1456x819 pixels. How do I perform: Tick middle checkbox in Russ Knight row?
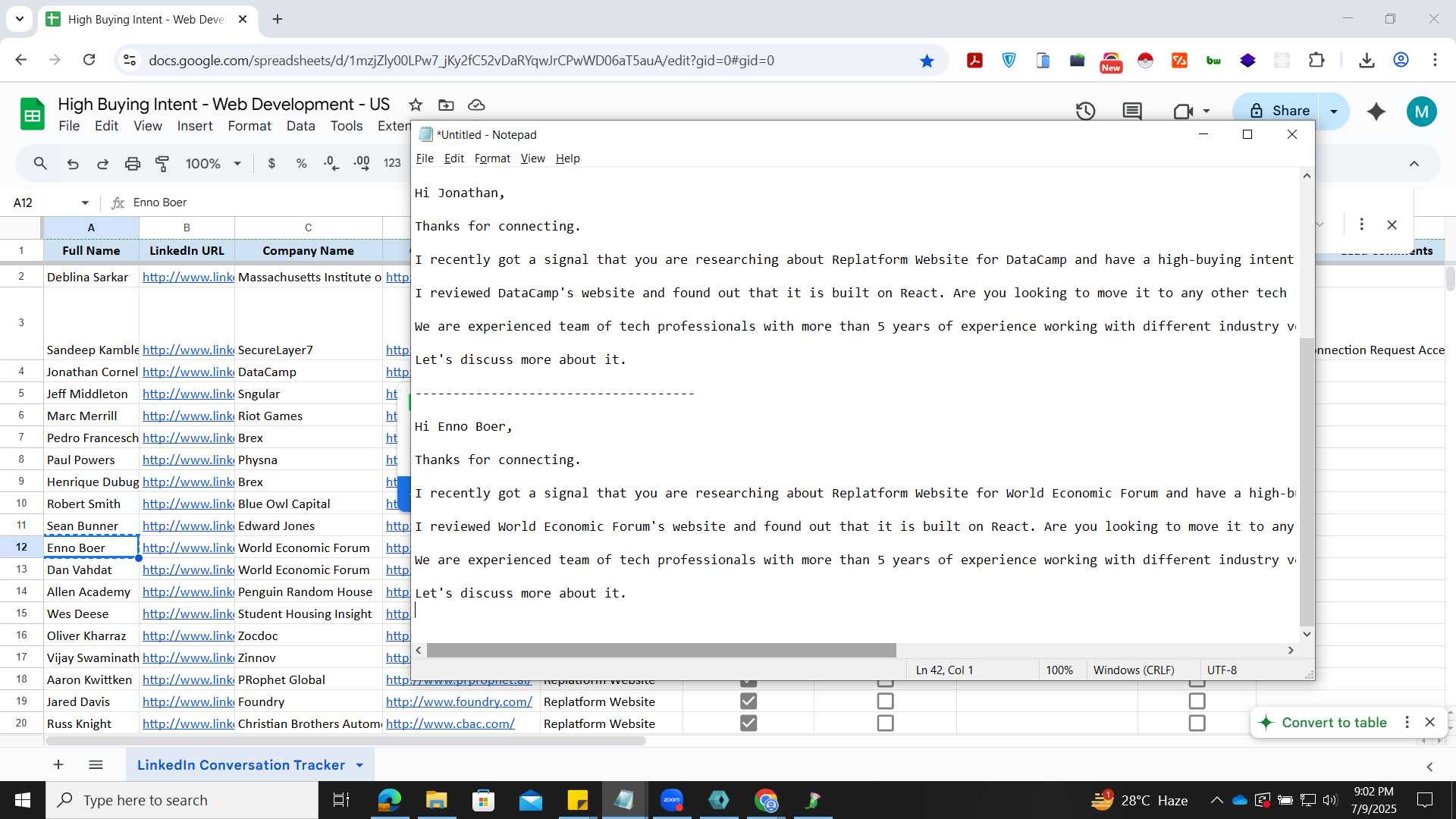pos(885,723)
